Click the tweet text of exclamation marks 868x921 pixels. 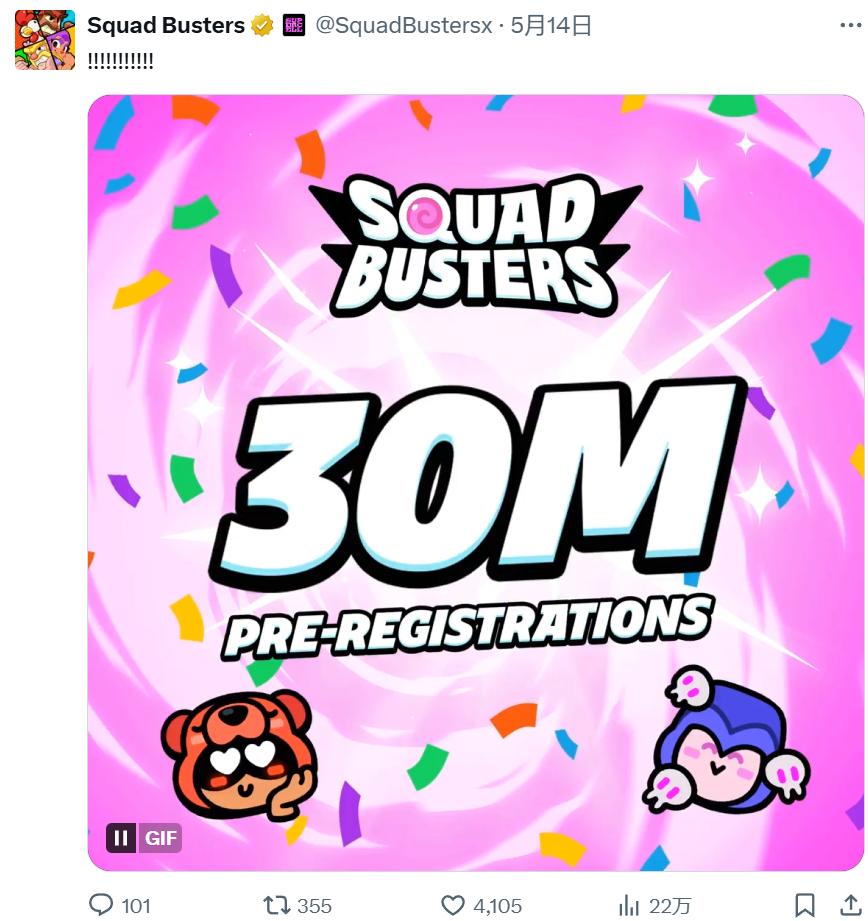[x=121, y=60]
